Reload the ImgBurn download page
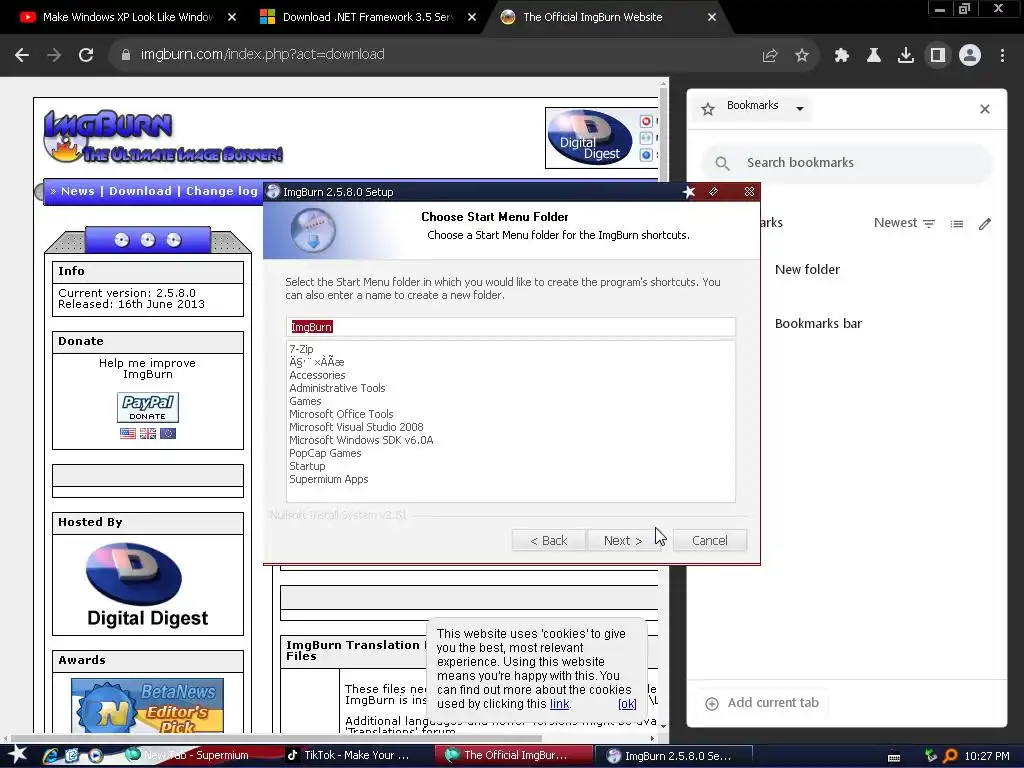 coord(86,55)
